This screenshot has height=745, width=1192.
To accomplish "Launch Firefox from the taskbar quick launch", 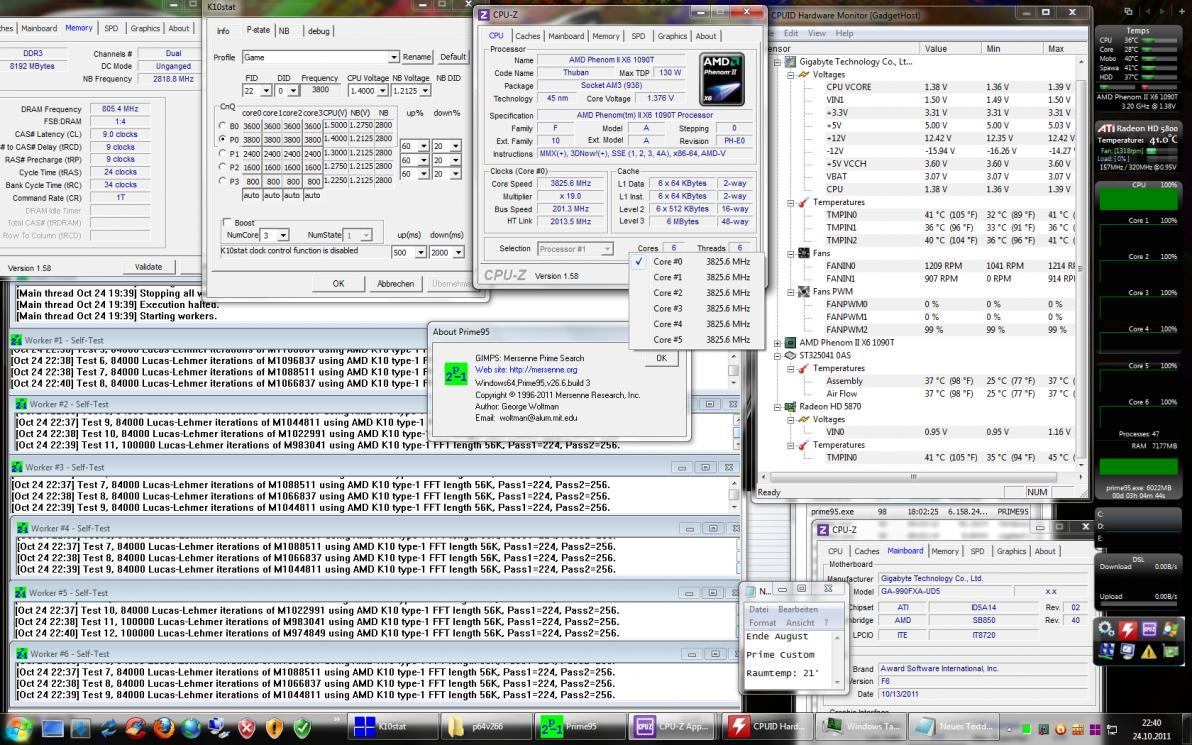I will (163, 728).
